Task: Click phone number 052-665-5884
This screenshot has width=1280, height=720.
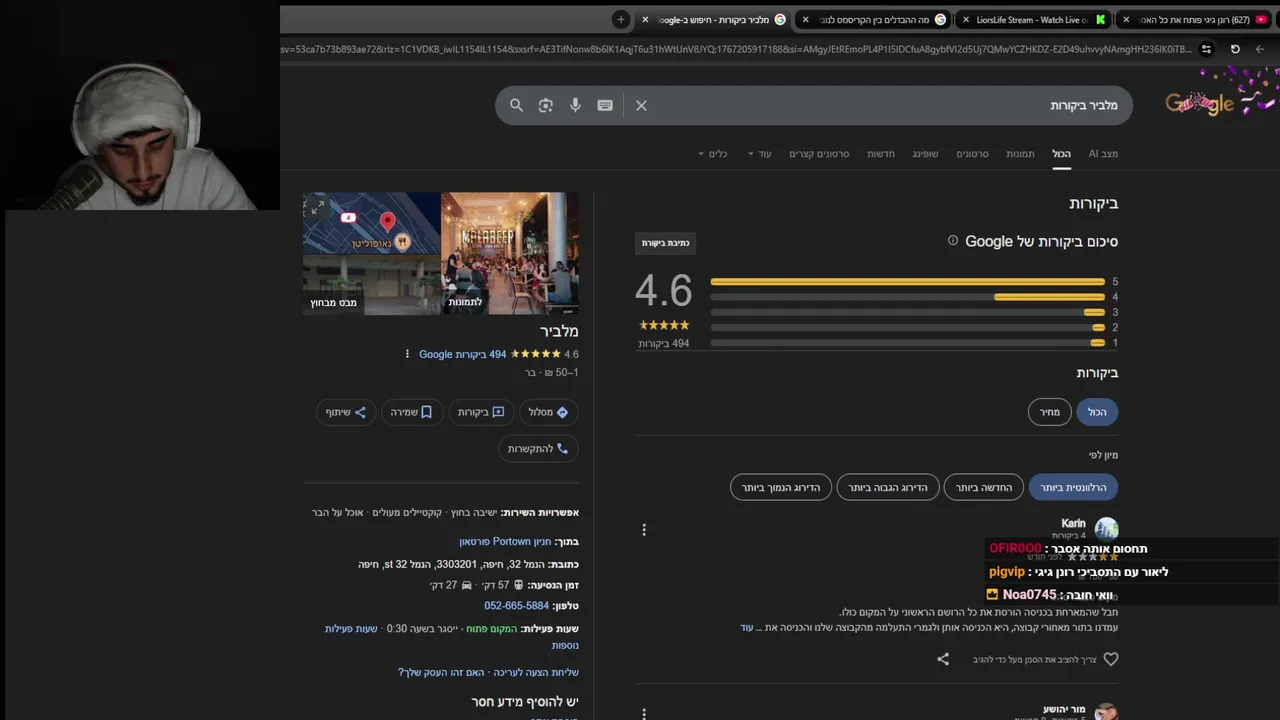Action: pyautogui.click(x=516, y=606)
